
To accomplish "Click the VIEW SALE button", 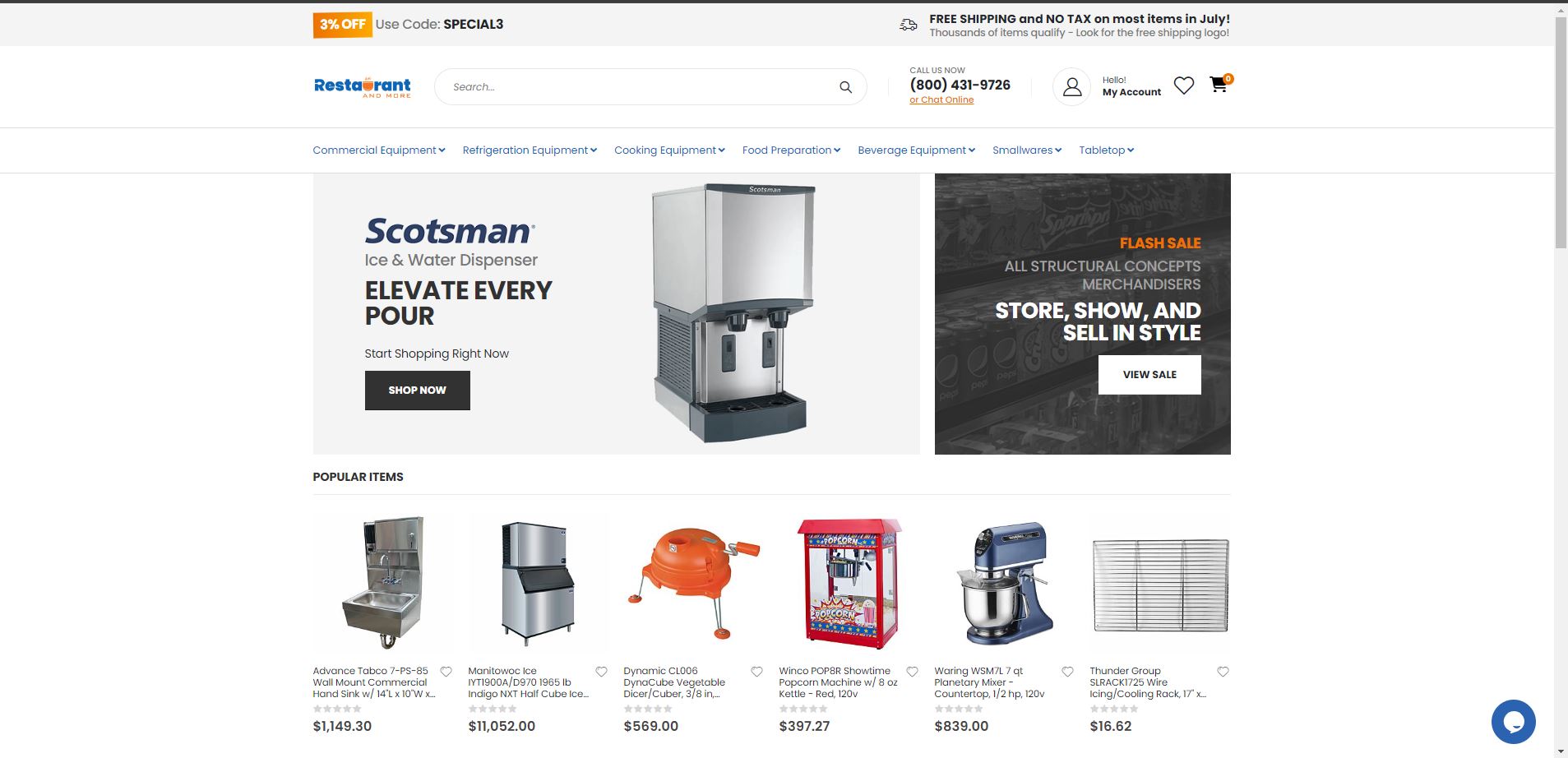I will (1149, 375).
